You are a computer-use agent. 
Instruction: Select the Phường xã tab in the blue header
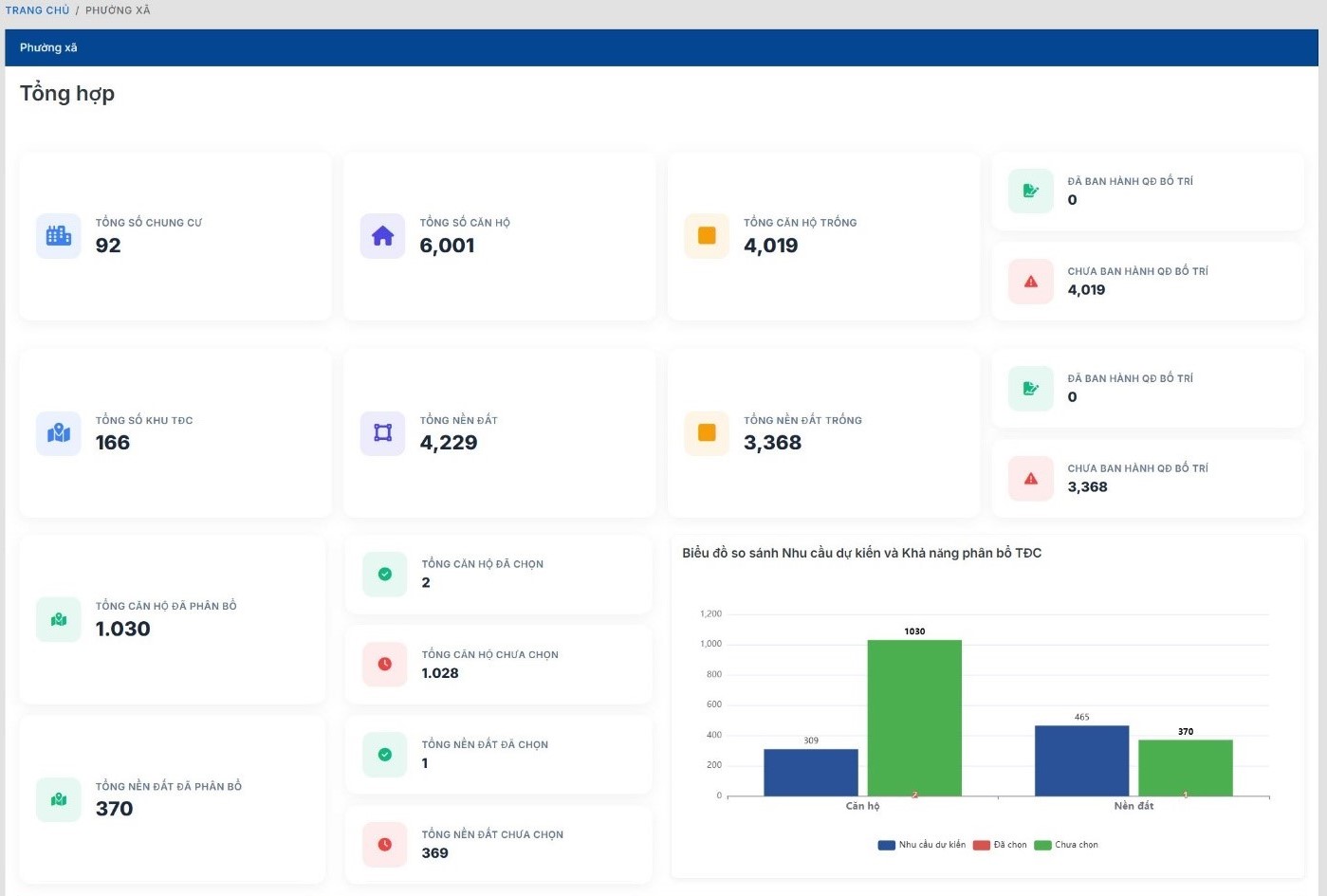coord(48,47)
